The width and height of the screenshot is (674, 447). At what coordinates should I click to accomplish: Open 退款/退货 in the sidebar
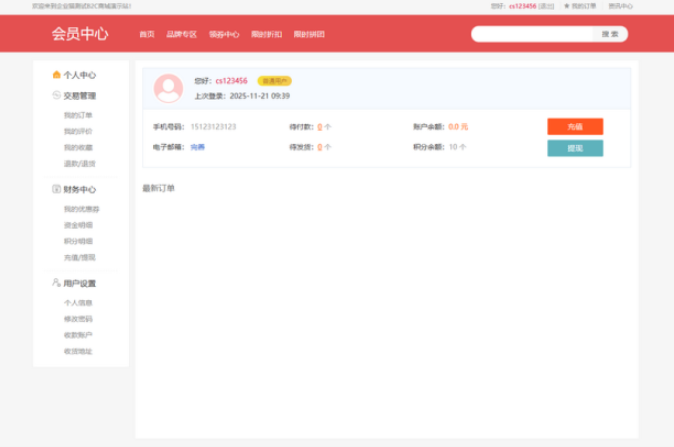pyautogui.click(x=80, y=163)
